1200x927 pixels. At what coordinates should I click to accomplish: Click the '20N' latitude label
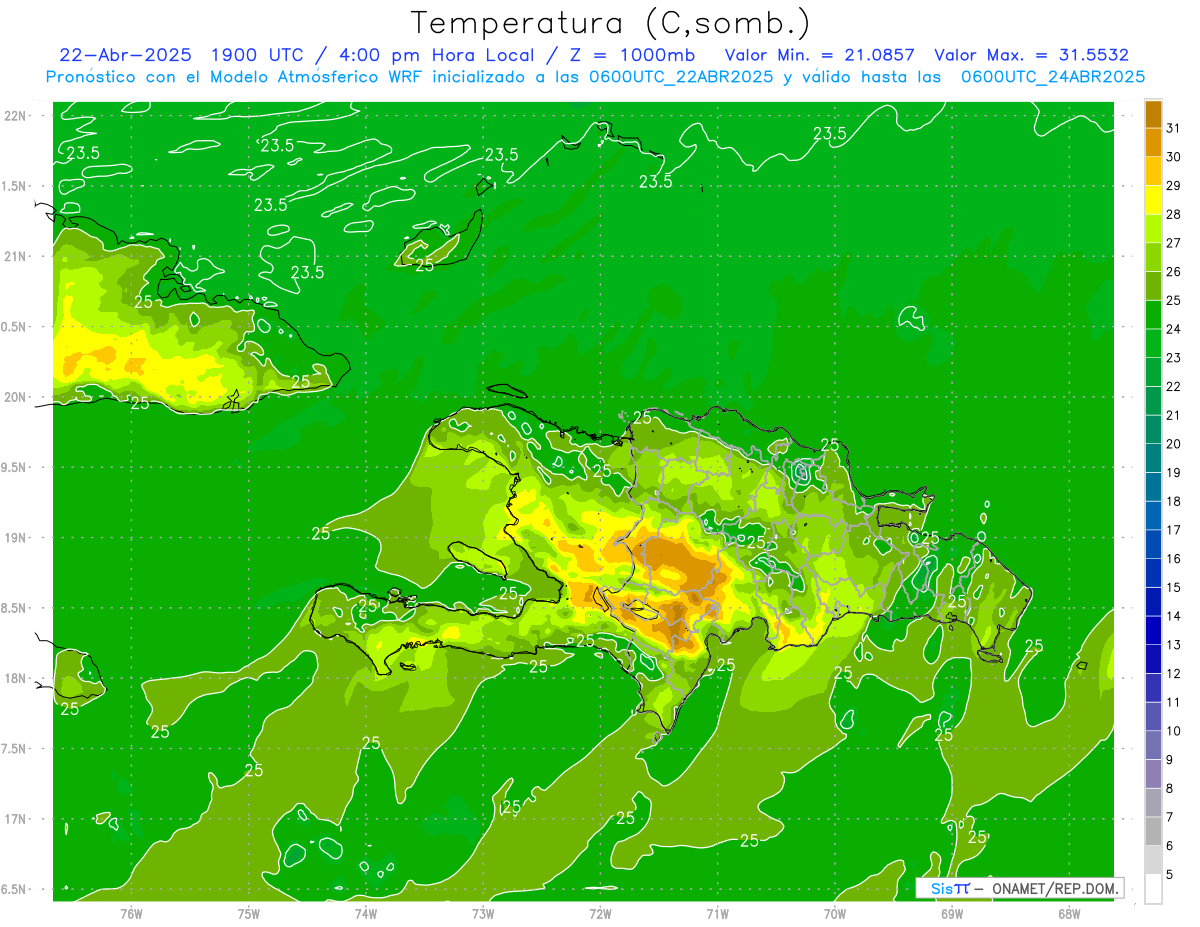[x=15, y=397]
